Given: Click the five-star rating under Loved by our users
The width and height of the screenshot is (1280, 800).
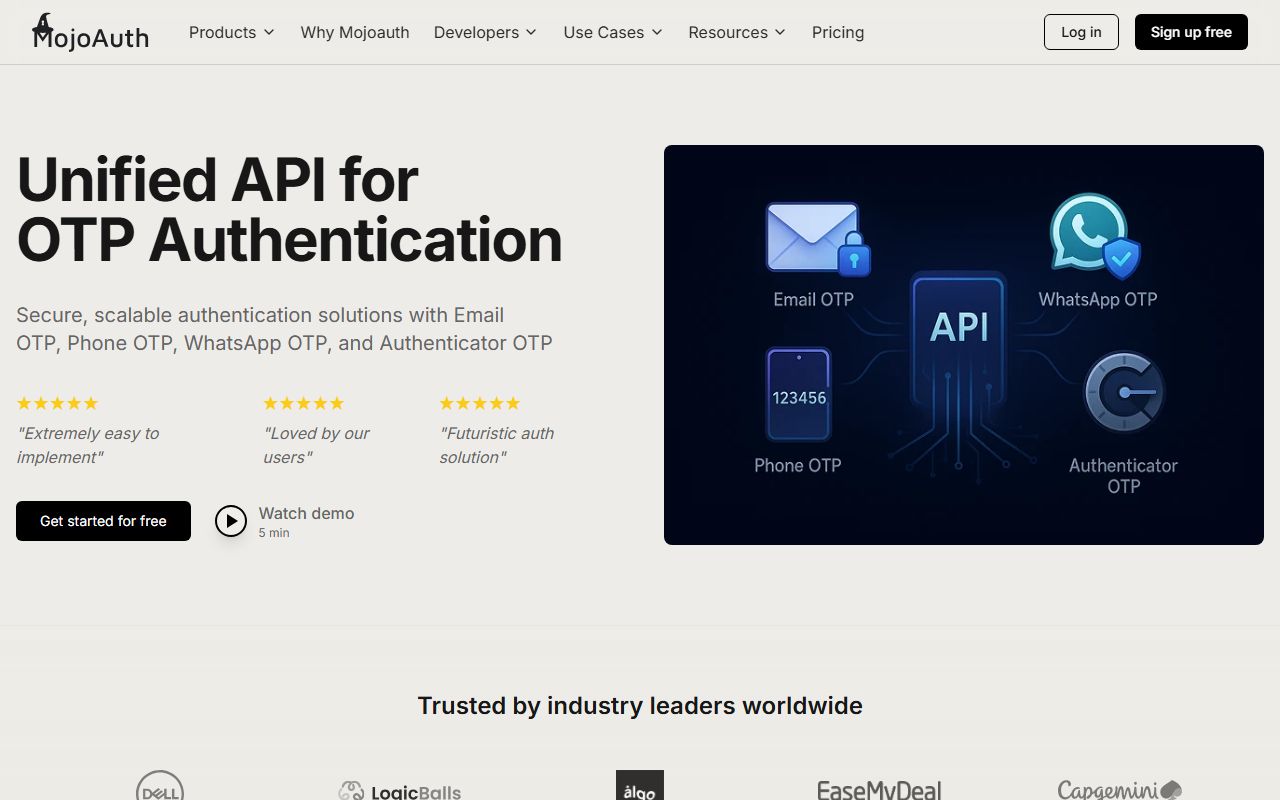Looking at the screenshot, I should click(x=303, y=402).
